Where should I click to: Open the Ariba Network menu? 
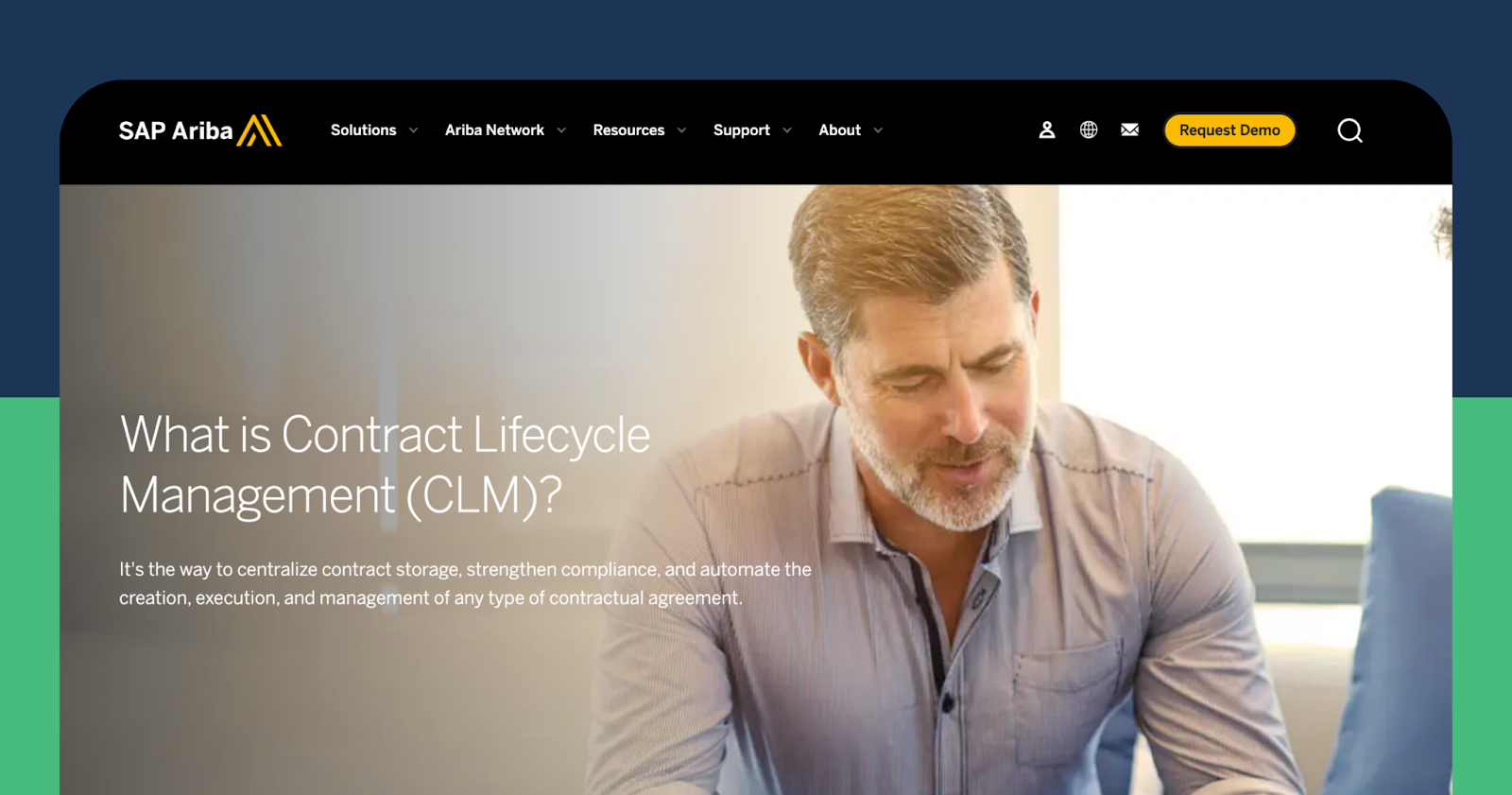coord(494,130)
